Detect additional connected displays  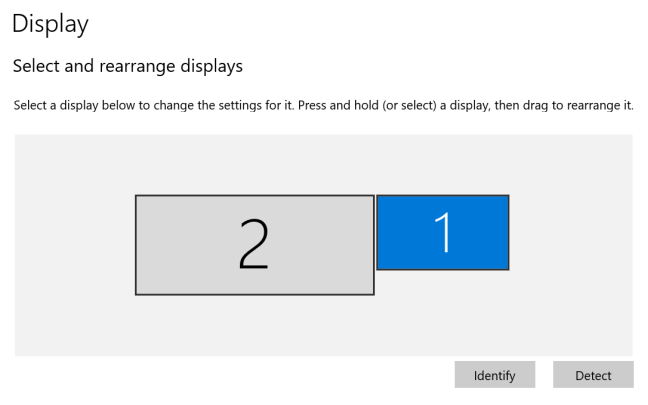593,375
